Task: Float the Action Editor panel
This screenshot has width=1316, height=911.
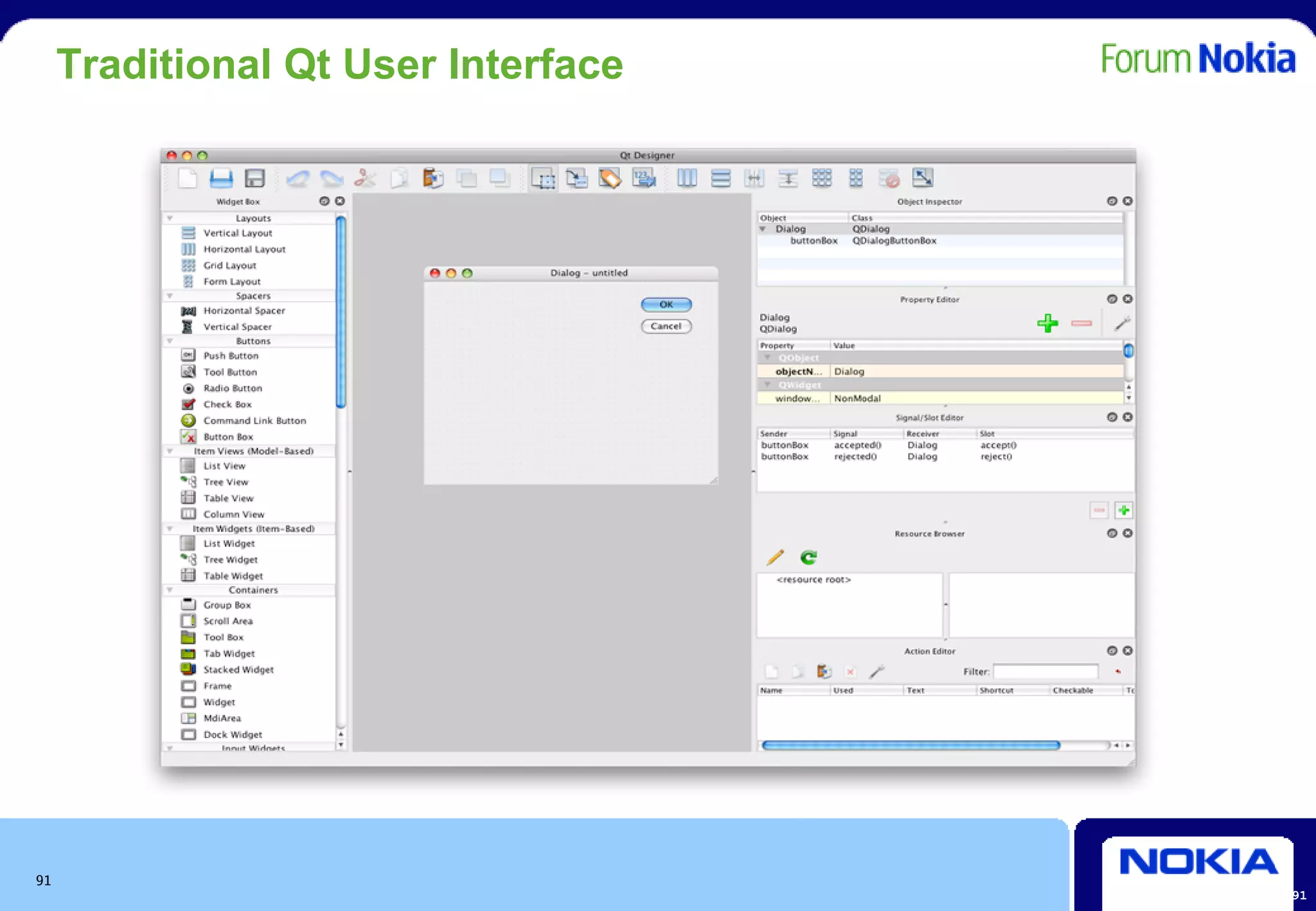Action: [1112, 651]
